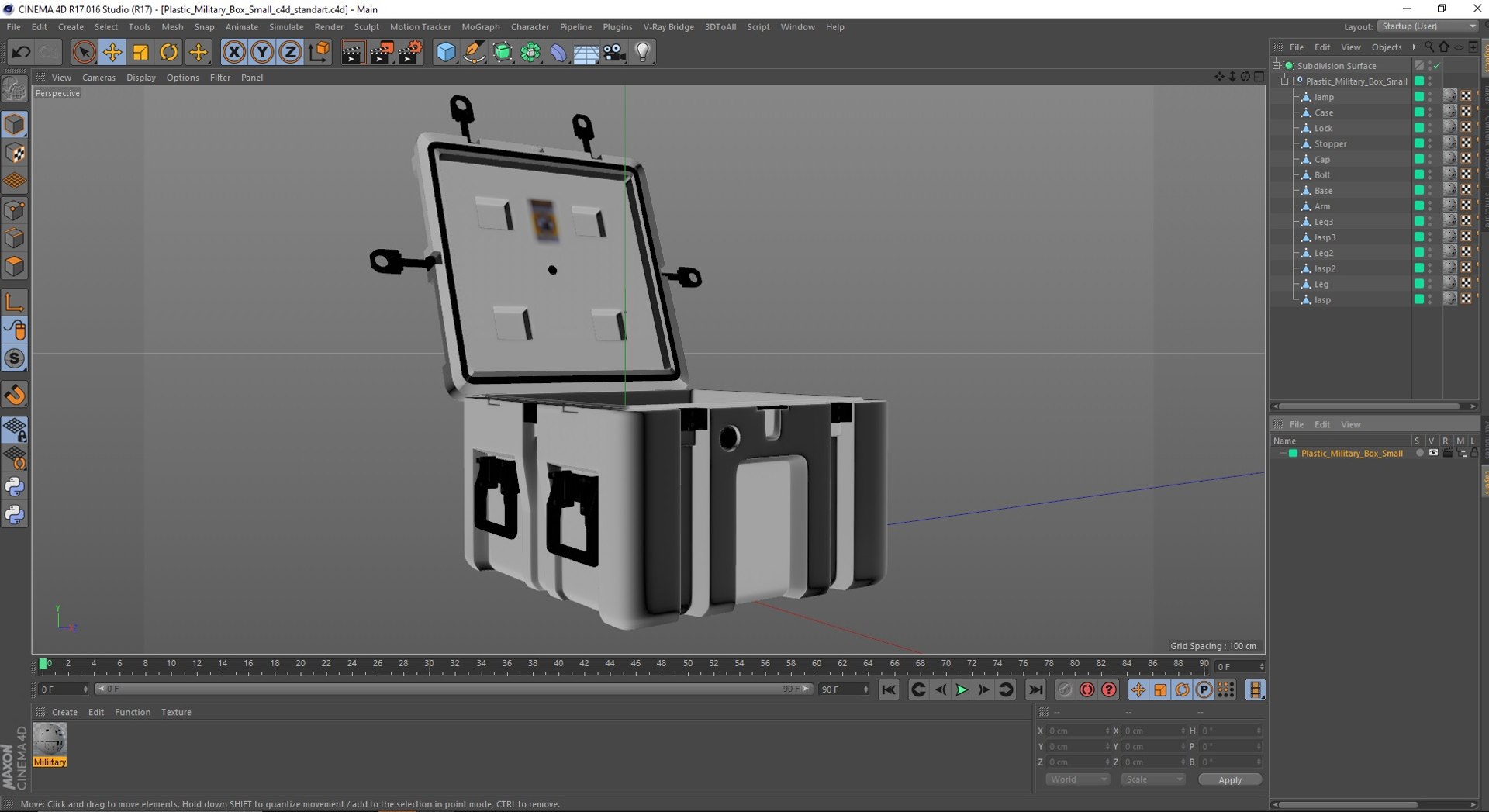The image size is (1489, 812).
Task: Switch to Edges mode
Action: coord(15,237)
